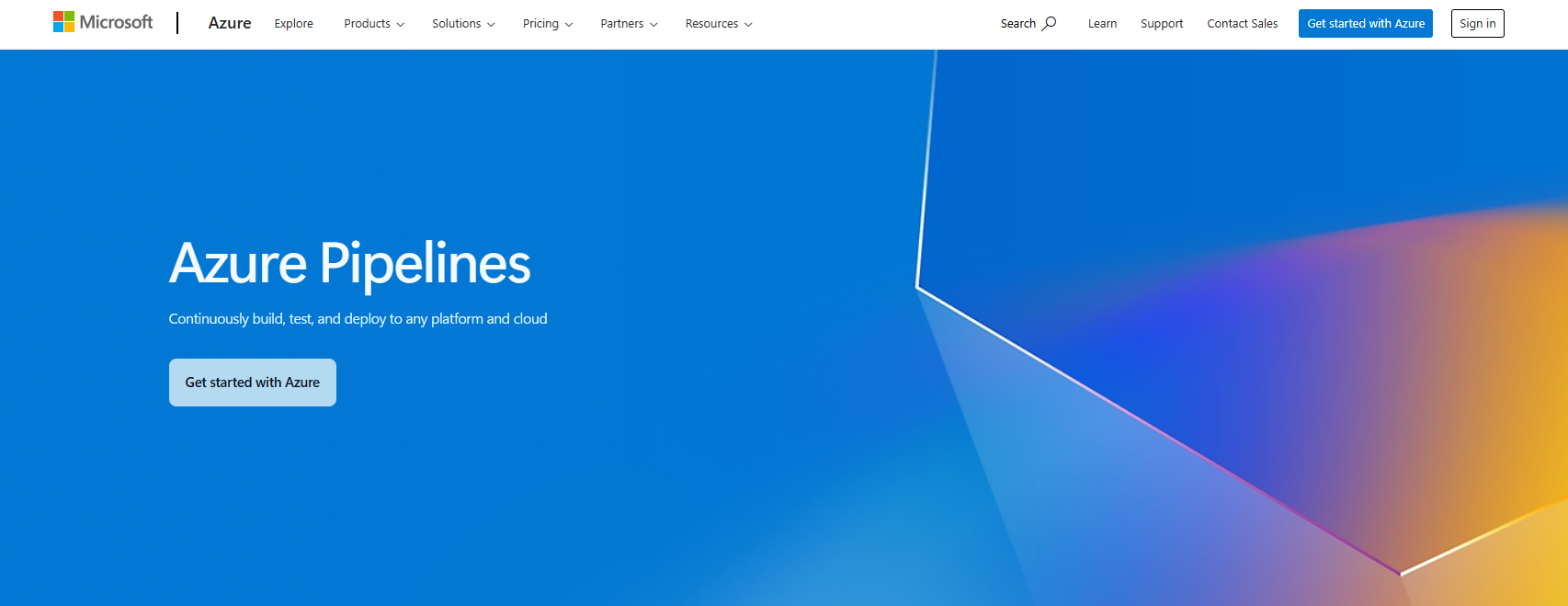The image size is (1568, 606).
Task: Open the Azure home link
Action: [x=230, y=23]
